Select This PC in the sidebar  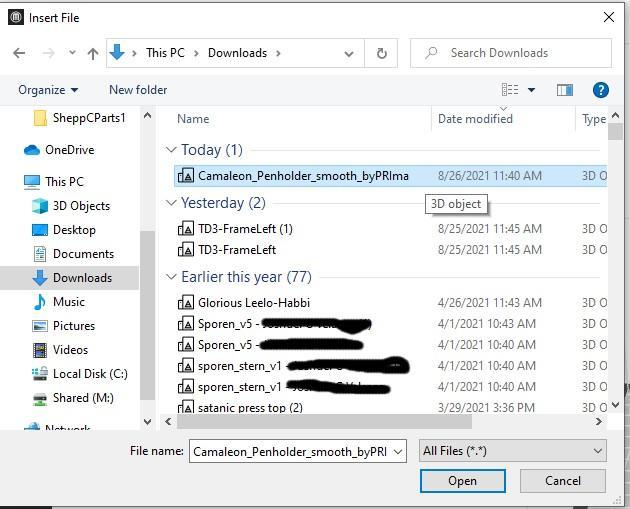click(x=54, y=182)
